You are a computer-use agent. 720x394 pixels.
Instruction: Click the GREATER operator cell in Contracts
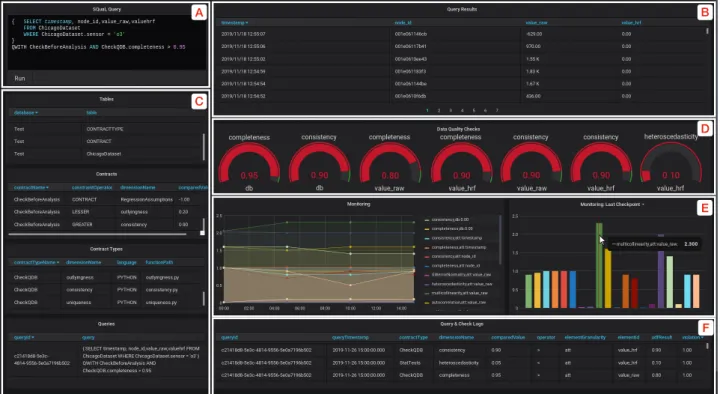[82, 225]
